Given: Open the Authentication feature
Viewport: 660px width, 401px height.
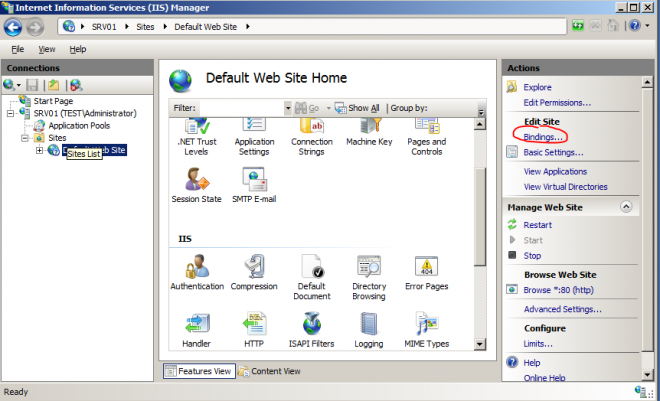Looking at the screenshot, I should point(197,272).
